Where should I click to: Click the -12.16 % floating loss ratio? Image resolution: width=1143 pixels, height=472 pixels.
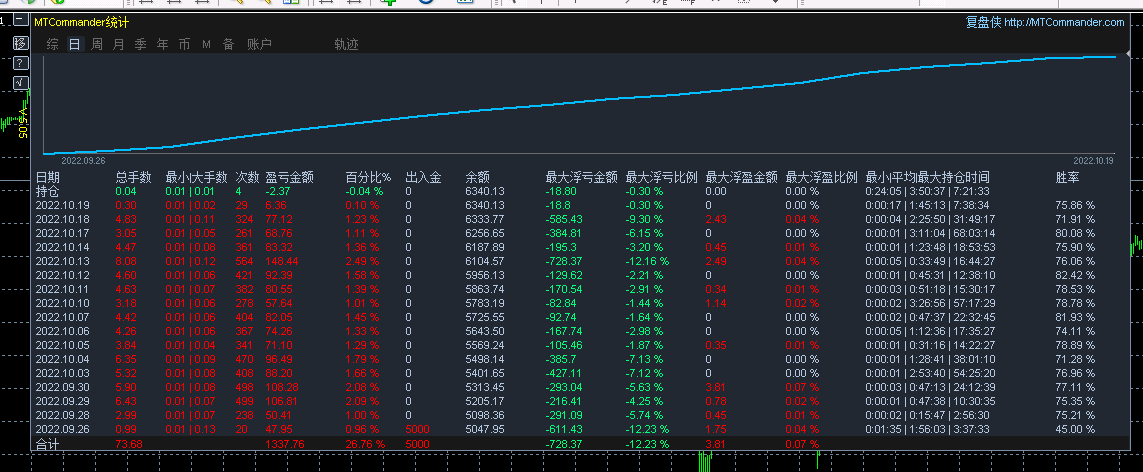[x=647, y=261]
